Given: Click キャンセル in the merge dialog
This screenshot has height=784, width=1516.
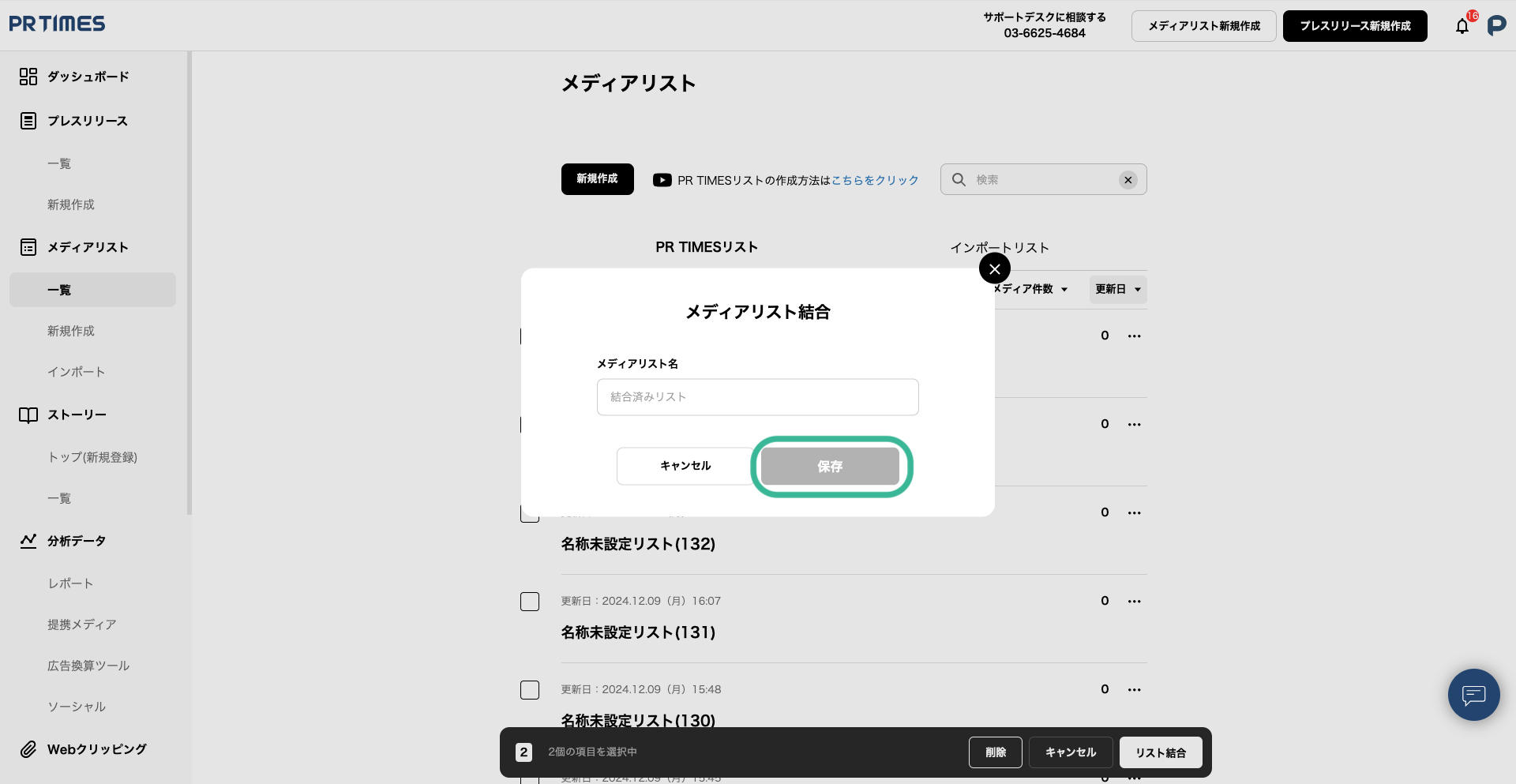Looking at the screenshot, I should (685, 466).
